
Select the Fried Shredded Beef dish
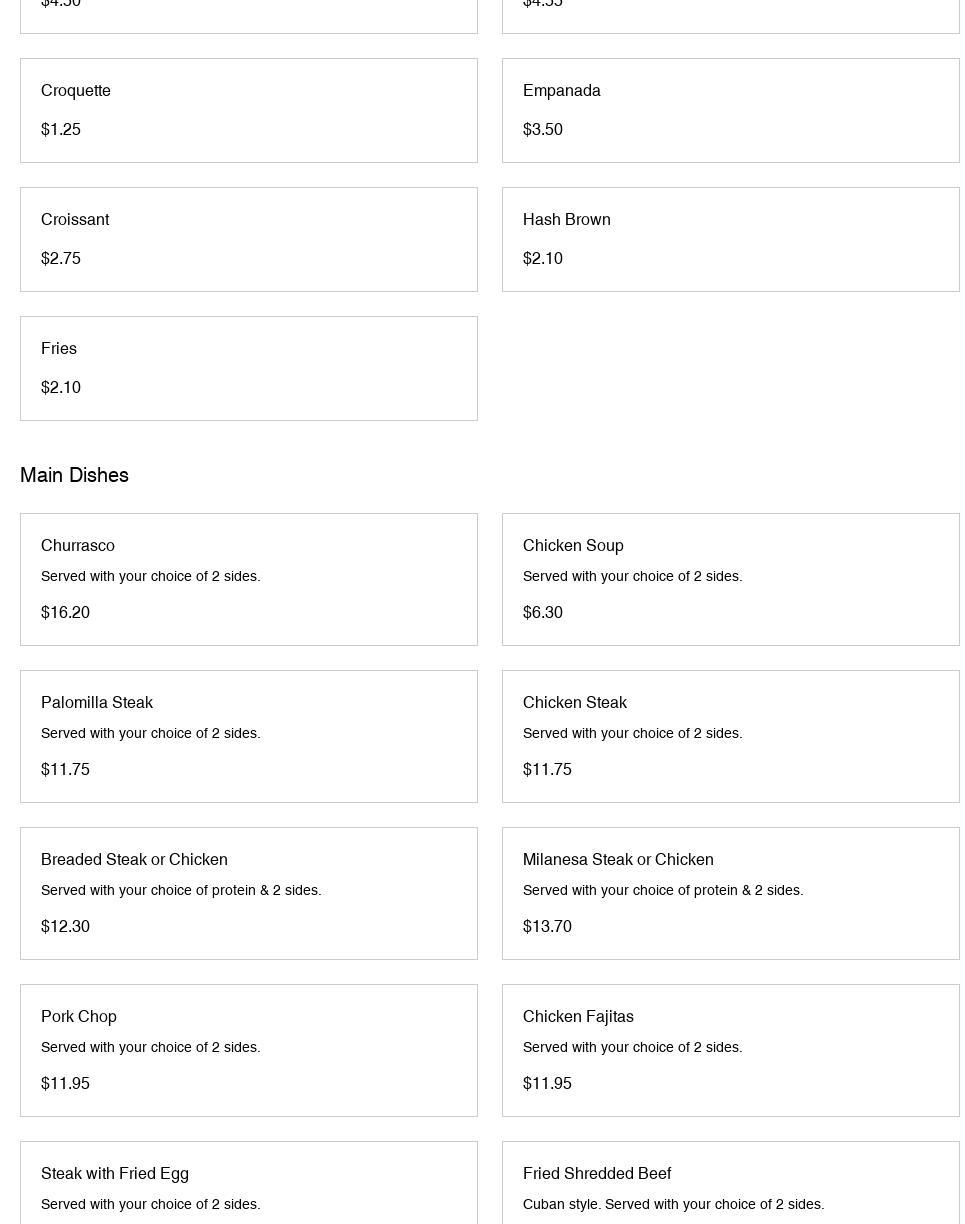click(730, 1185)
